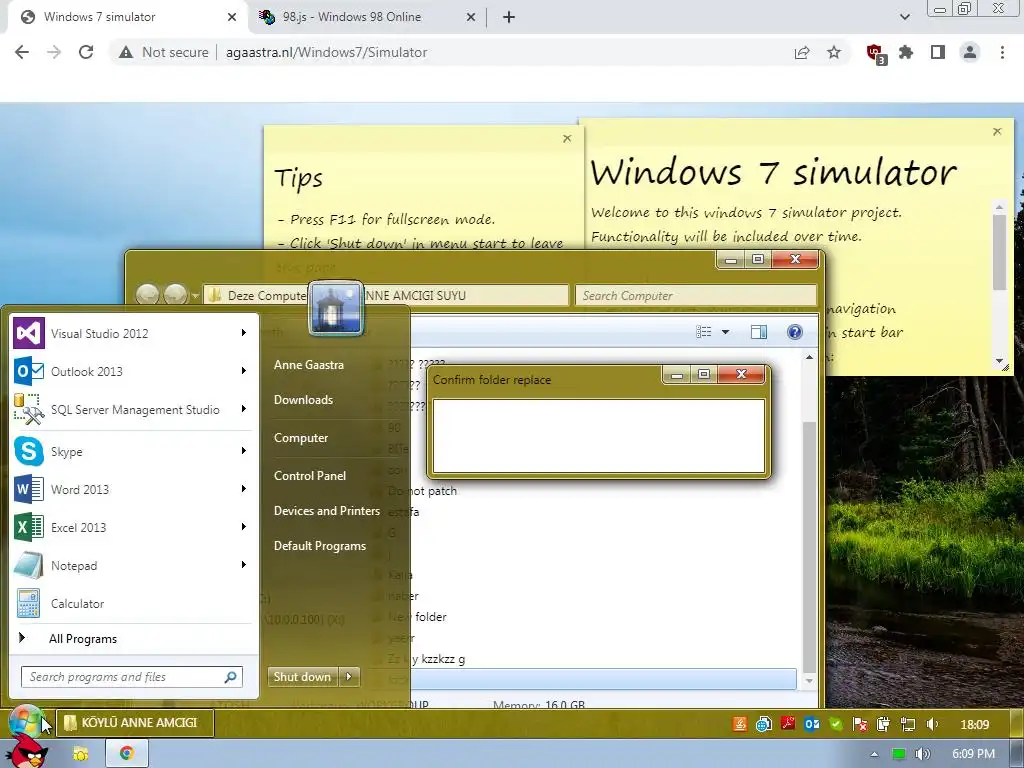The width and height of the screenshot is (1024, 768).
Task: Open Computer from Start menu
Action: 300,438
